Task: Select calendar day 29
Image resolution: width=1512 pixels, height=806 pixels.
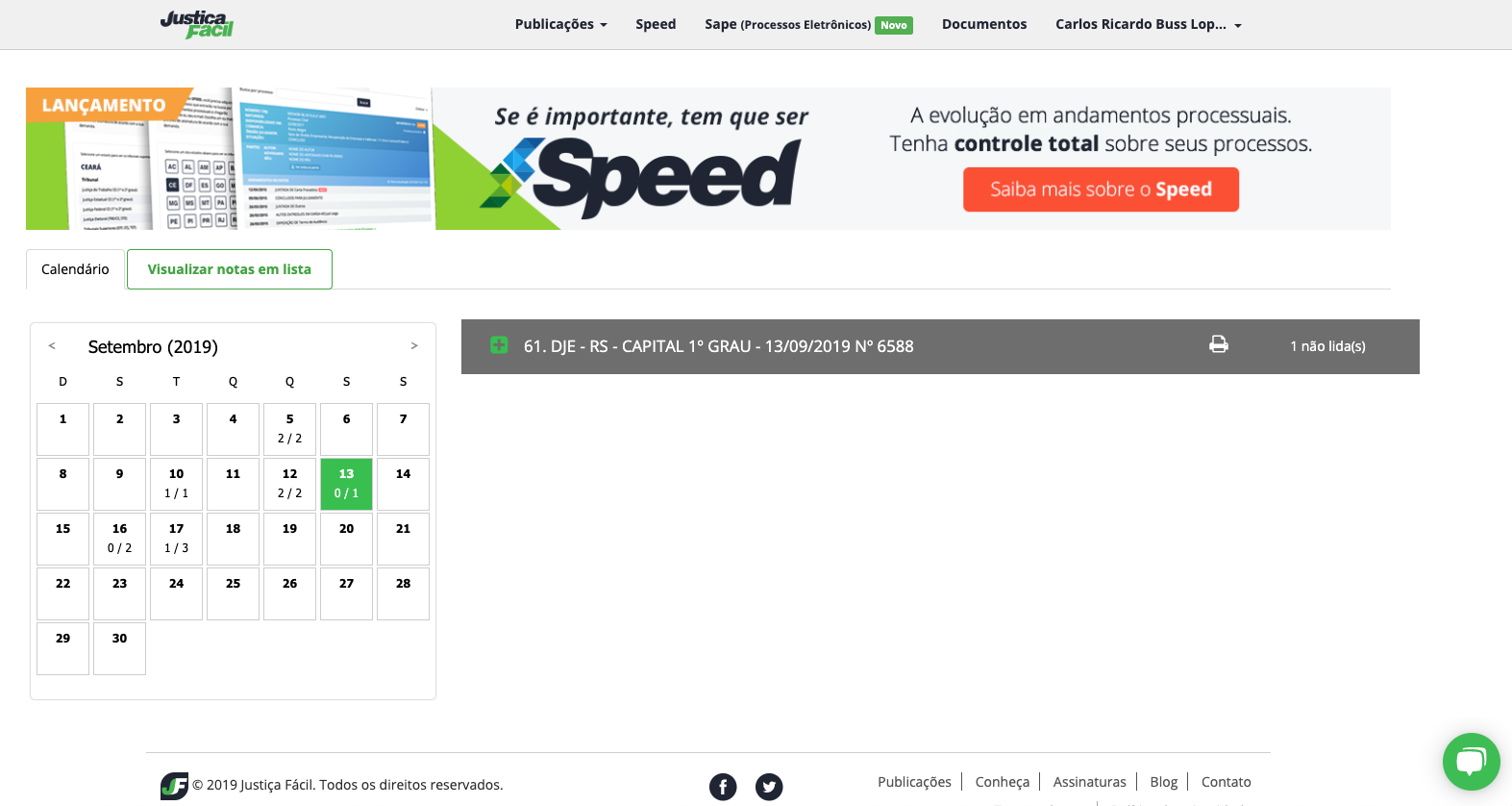Action: point(62,648)
